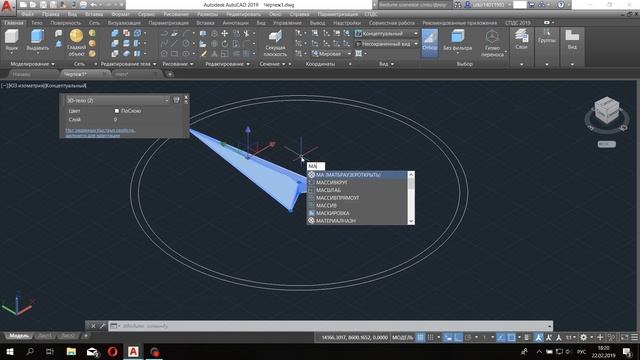Select MA (МАТБРАУЗЕРОТКРЫТЬ) suggestion
Screen dimensions: 640x360
point(357,175)
